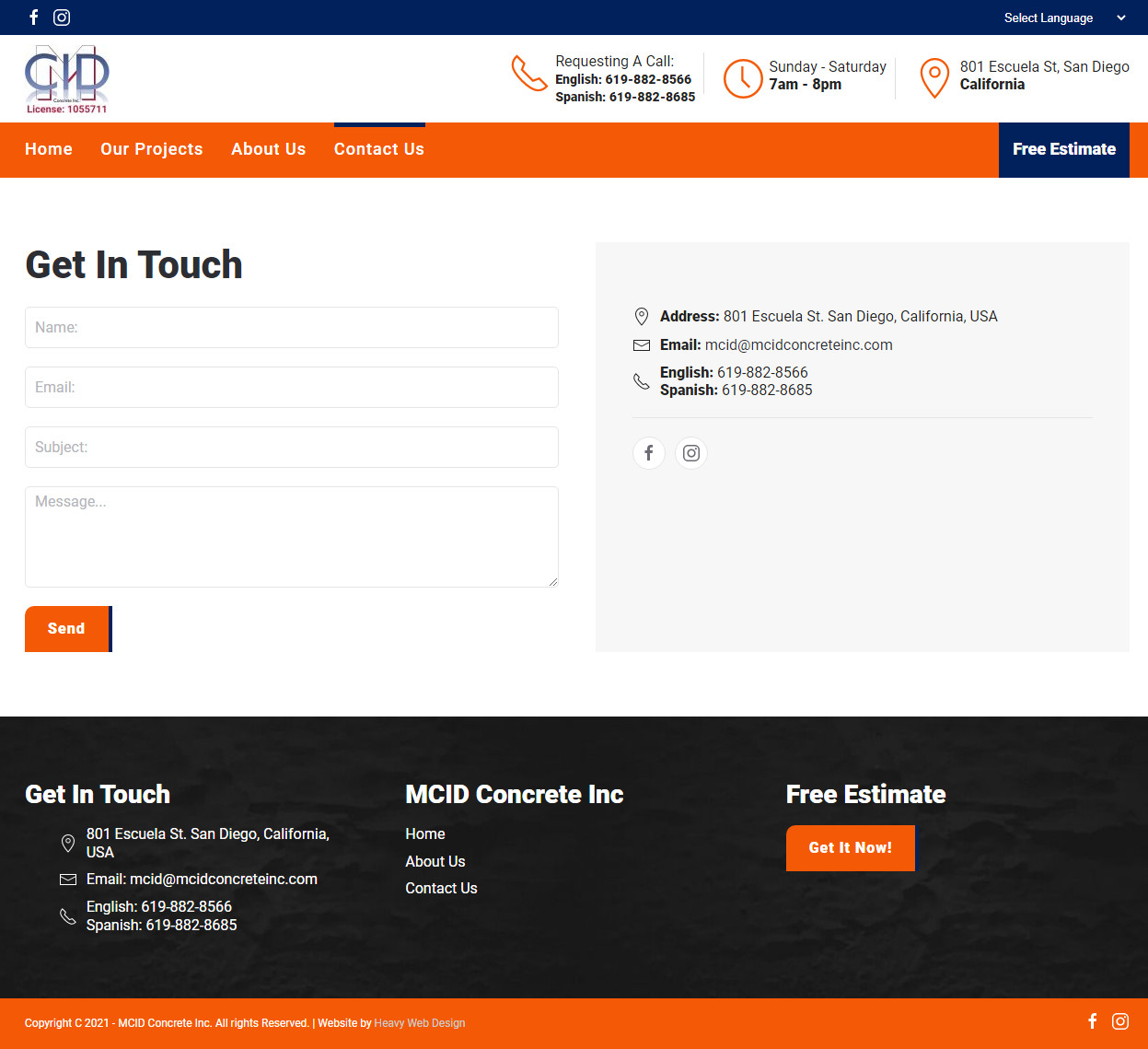Open Instagram icon in orange copyright bar
Image resolution: width=1148 pixels, height=1049 pixels.
coord(1120,1020)
